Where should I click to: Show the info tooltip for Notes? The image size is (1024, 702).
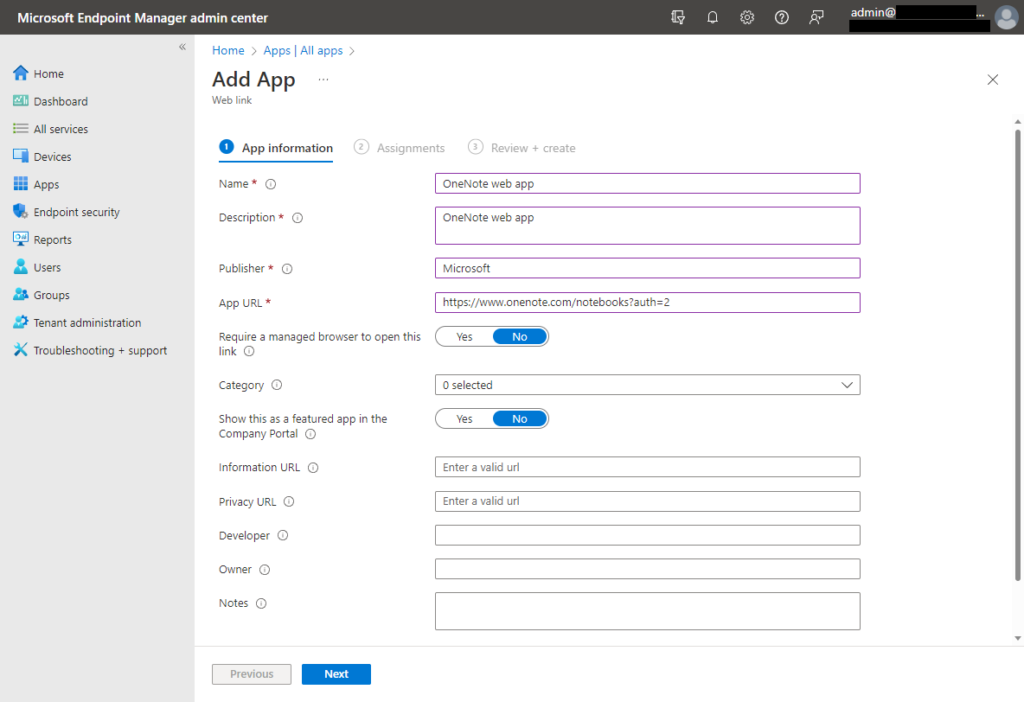pyautogui.click(x=261, y=603)
